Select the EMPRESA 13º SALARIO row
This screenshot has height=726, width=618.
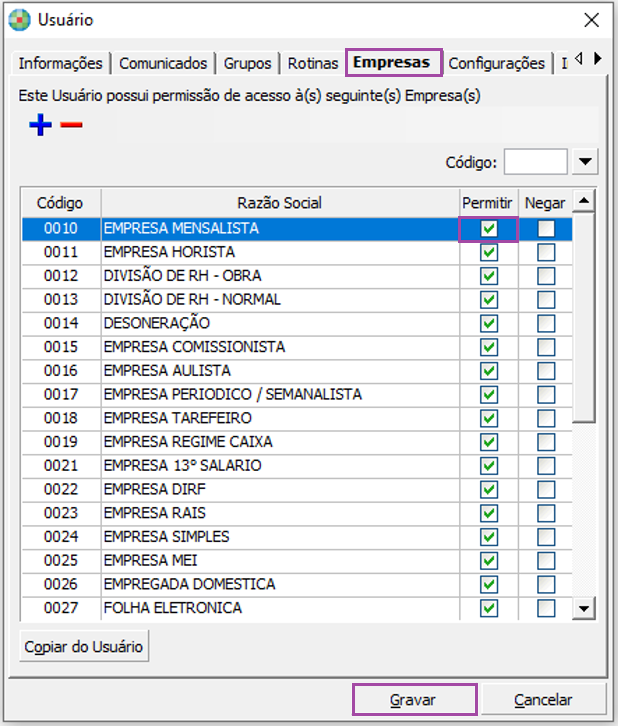click(297, 466)
